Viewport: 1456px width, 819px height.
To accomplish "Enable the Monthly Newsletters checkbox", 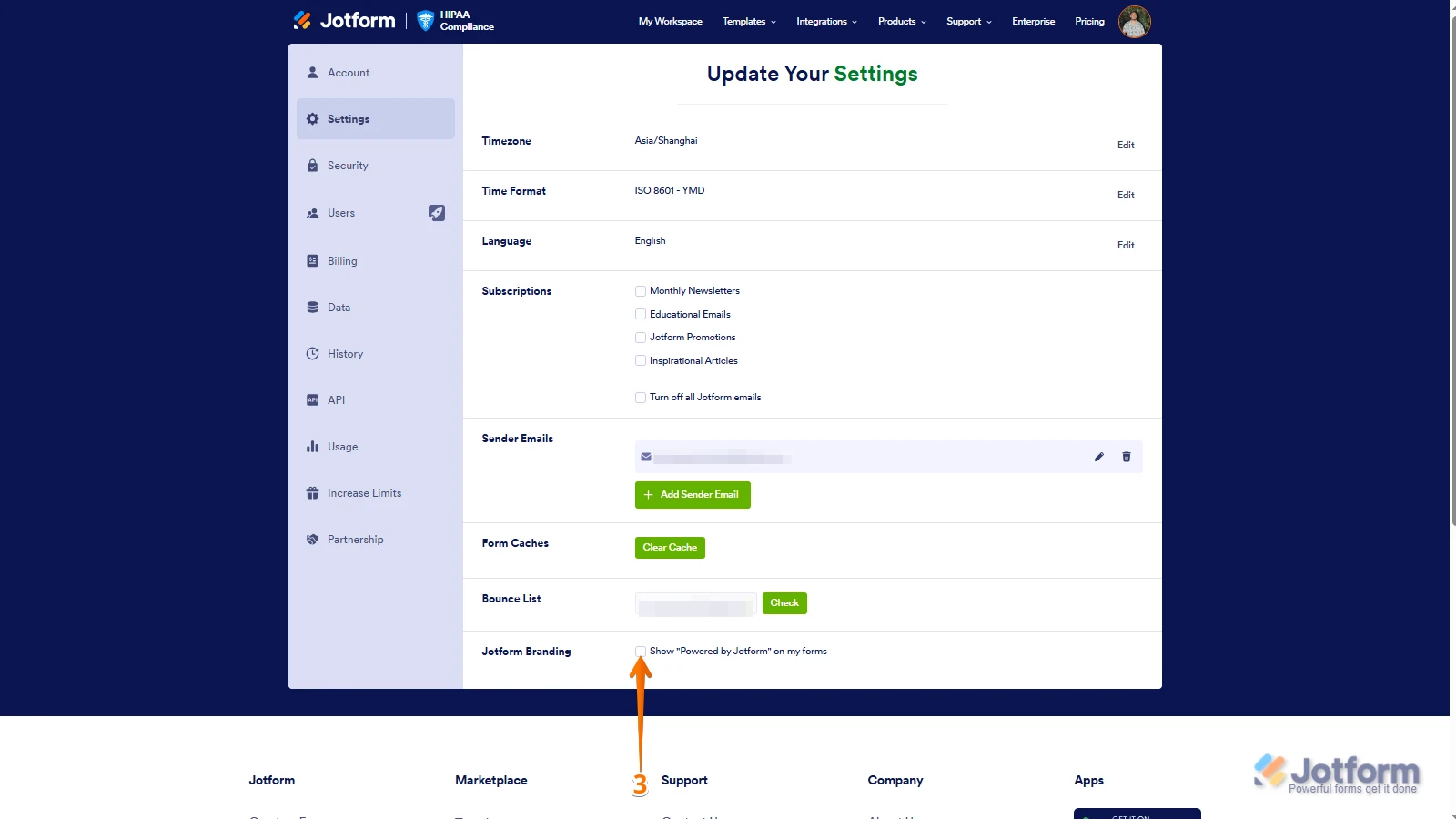I will click(x=641, y=291).
